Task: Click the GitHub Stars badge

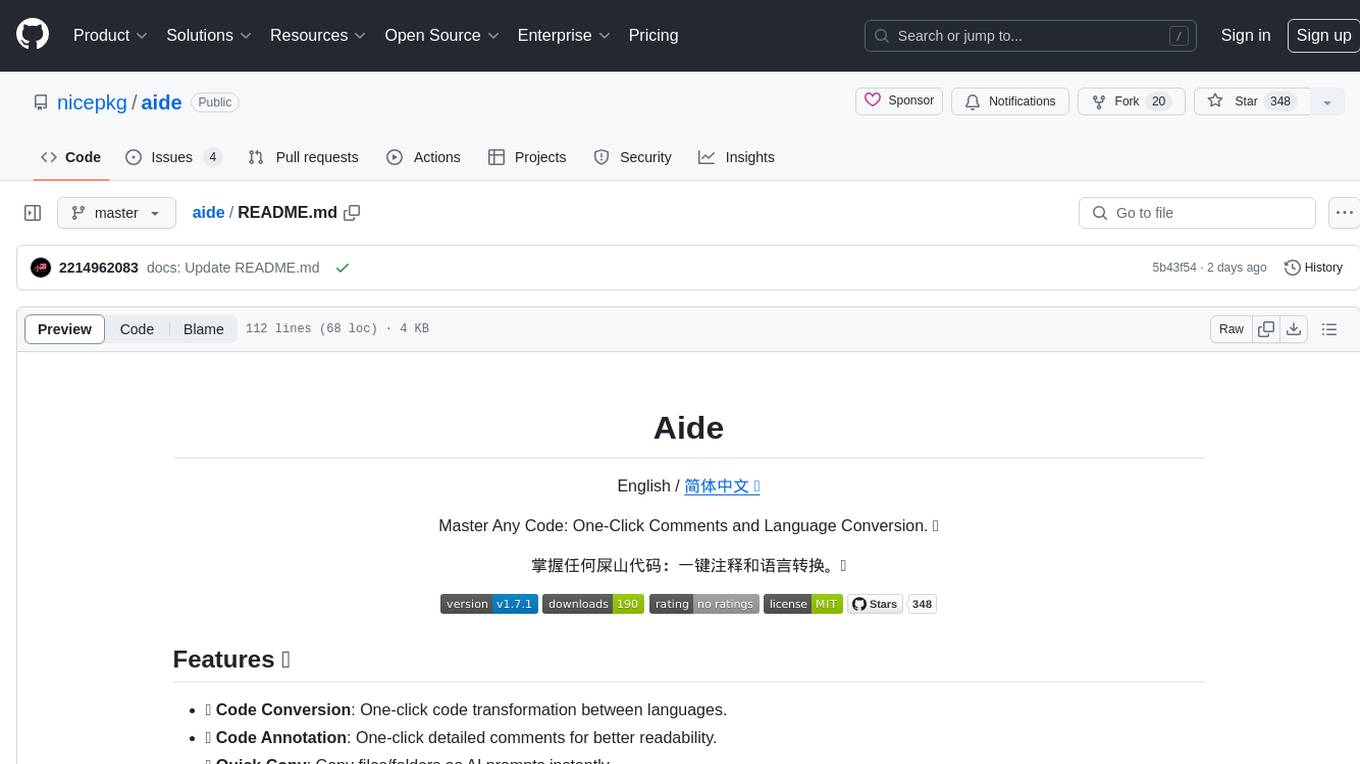Action: point(875,604)
